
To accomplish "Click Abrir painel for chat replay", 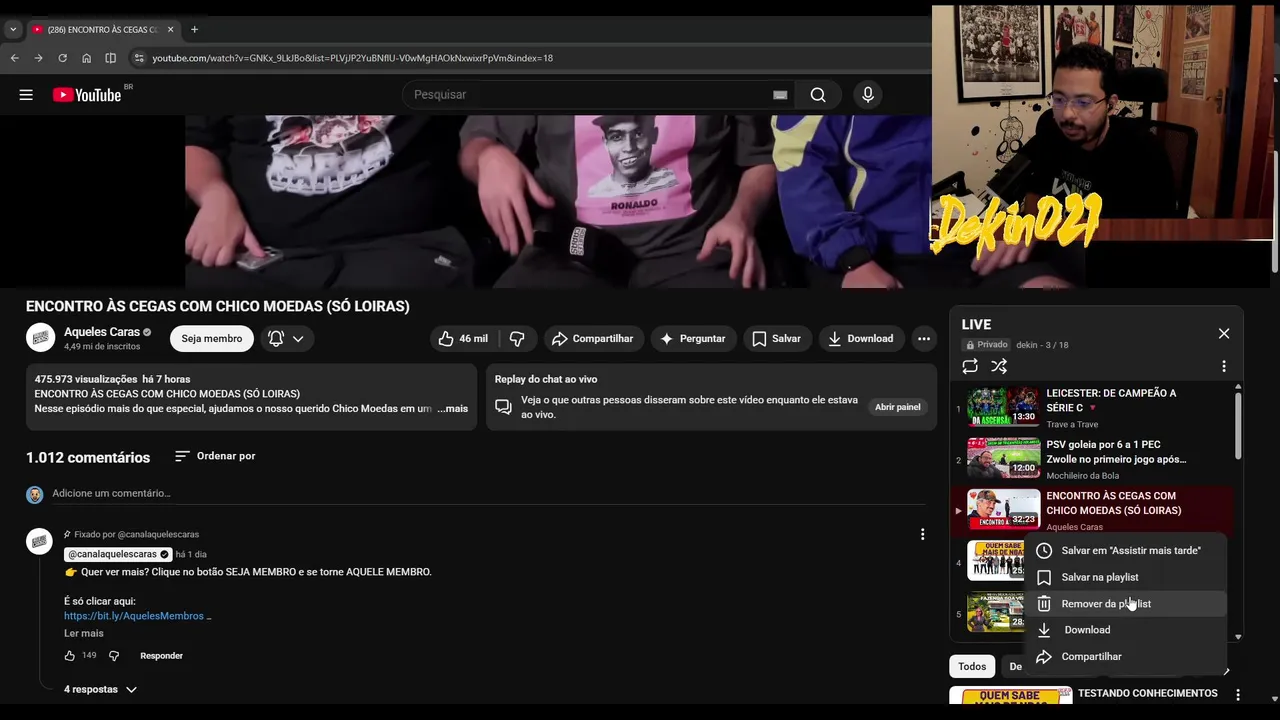I will (898, 407).
